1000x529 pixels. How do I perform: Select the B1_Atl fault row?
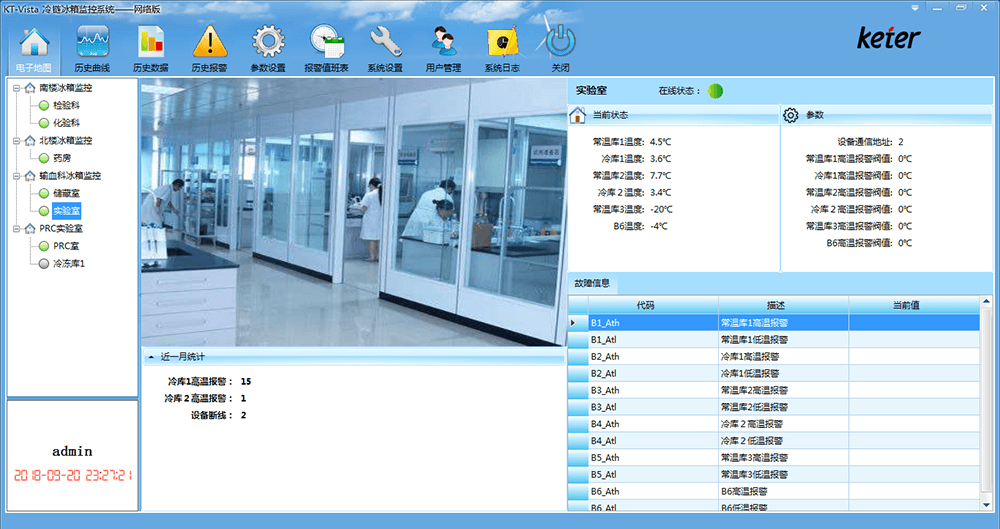[x=774, y=339]
